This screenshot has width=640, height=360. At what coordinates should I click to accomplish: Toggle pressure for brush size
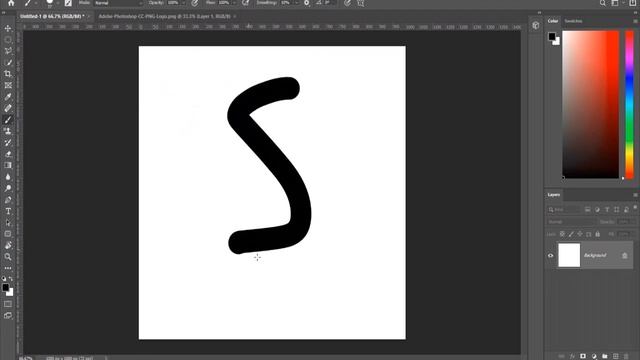pos(347,3)
